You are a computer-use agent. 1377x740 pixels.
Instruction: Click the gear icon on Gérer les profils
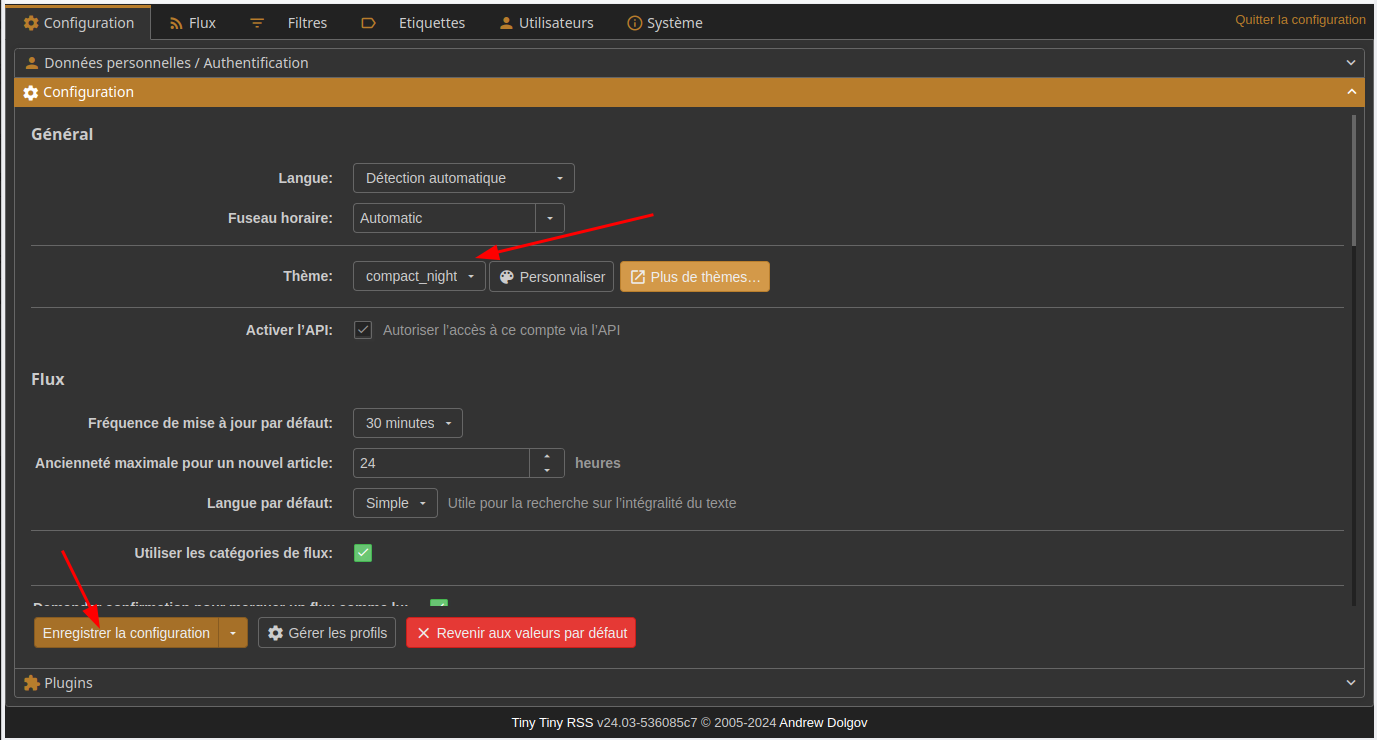(x=276, y=633)
